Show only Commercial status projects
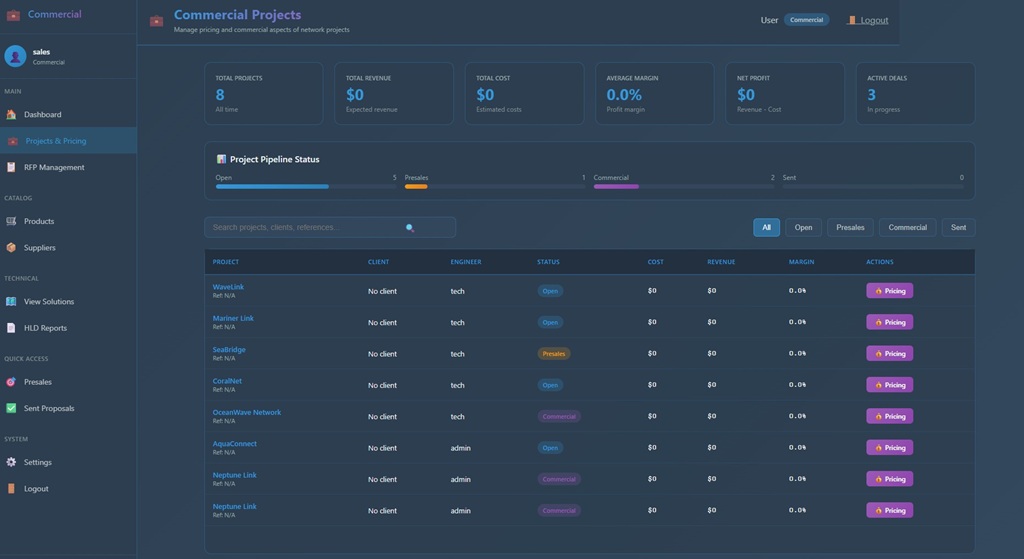This screenshot has height=559, width=1024. (x=907, y=228)
